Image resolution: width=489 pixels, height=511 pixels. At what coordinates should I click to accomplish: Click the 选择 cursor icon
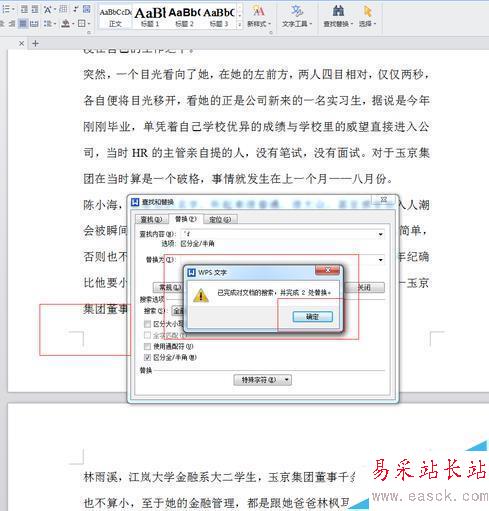pyautogui.click(x=367, y=11)
